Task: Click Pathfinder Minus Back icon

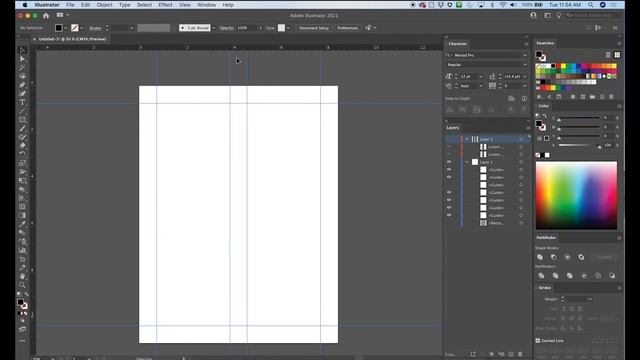Action: point(612,276)
